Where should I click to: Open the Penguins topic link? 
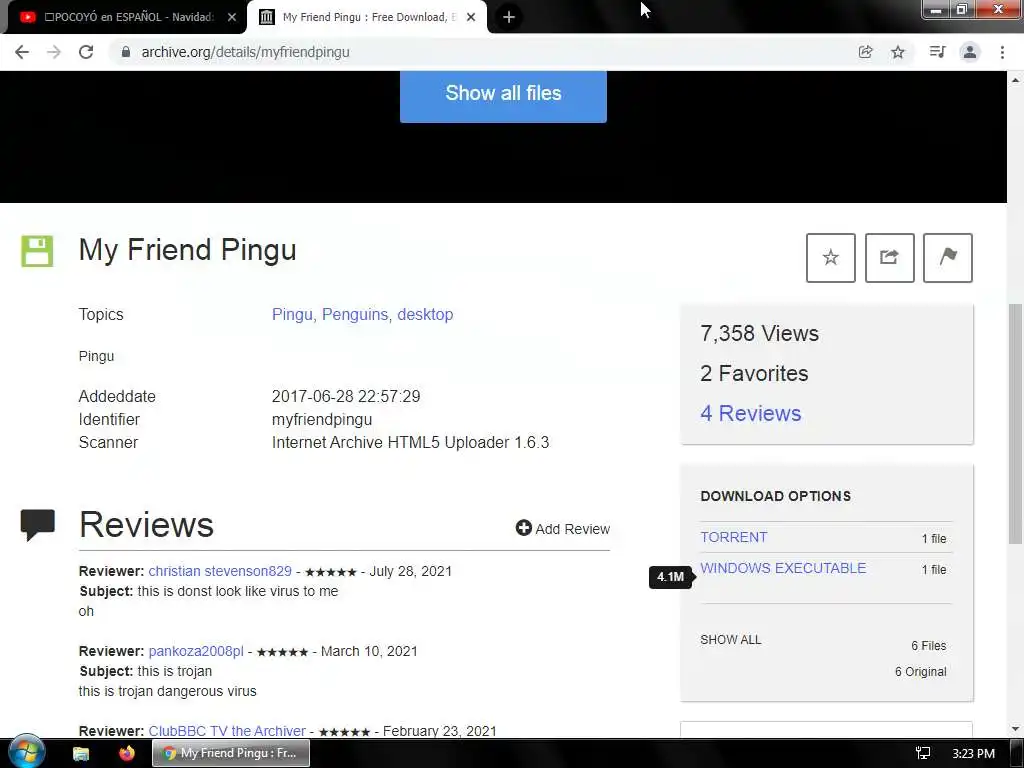355,315
